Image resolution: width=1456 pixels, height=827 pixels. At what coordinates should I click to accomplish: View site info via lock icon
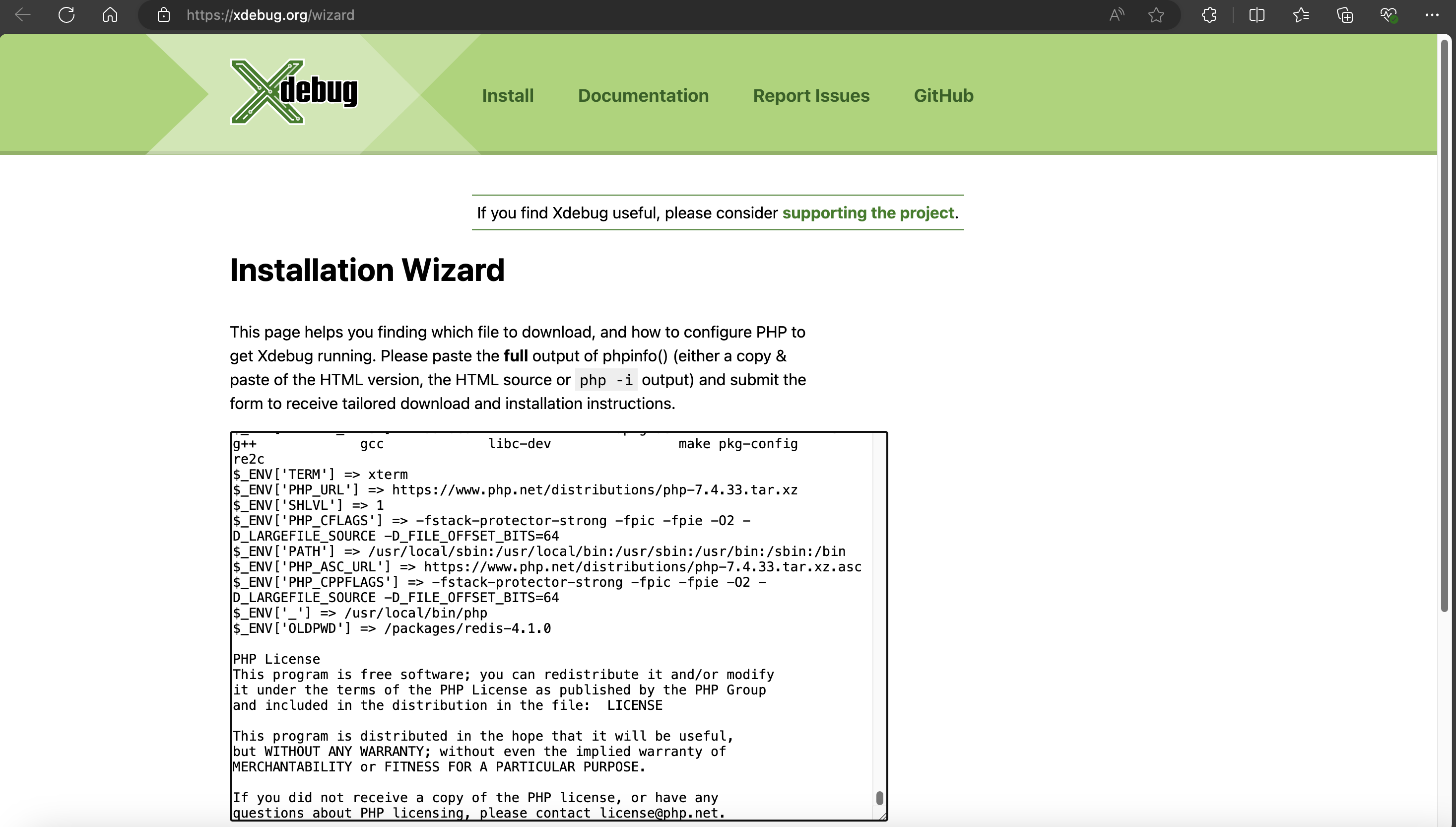coord(163,15)
